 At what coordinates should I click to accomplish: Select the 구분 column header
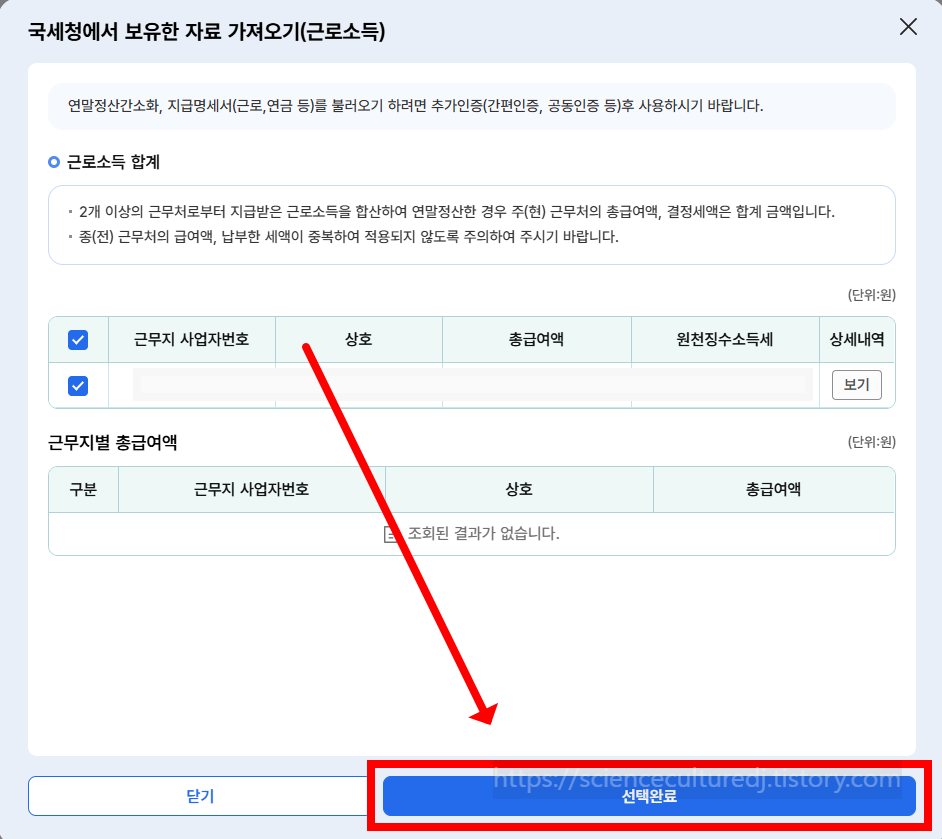pyautogui.click(x=84, y=489)
